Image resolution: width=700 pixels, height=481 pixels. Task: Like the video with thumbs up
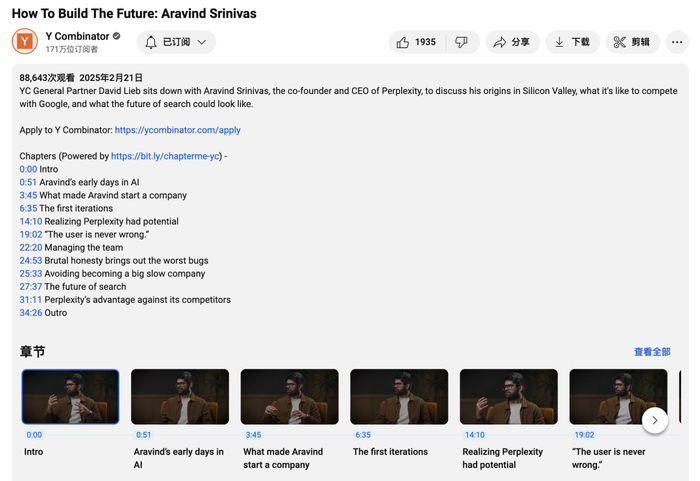point(403,42)
